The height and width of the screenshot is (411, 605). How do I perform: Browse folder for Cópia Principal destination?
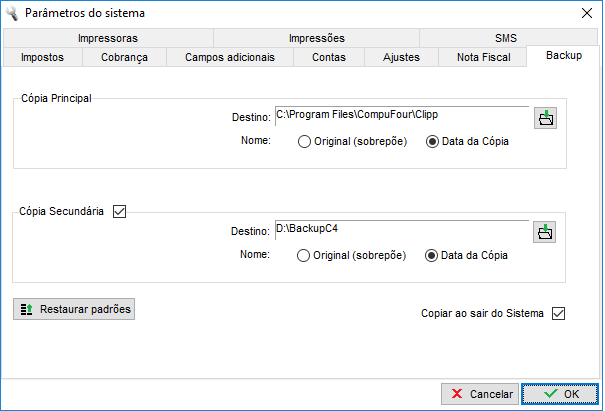(545, 118)
